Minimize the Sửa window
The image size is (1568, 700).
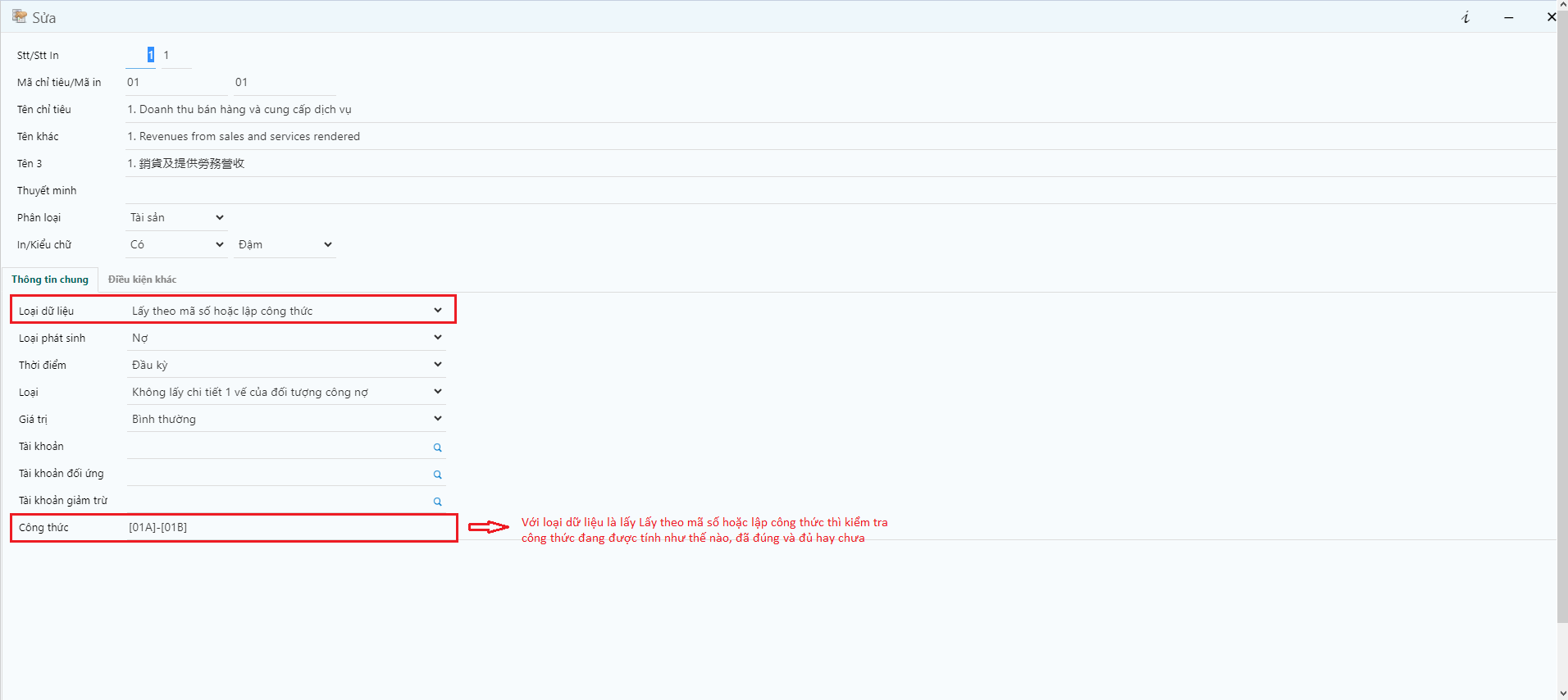1508,17
